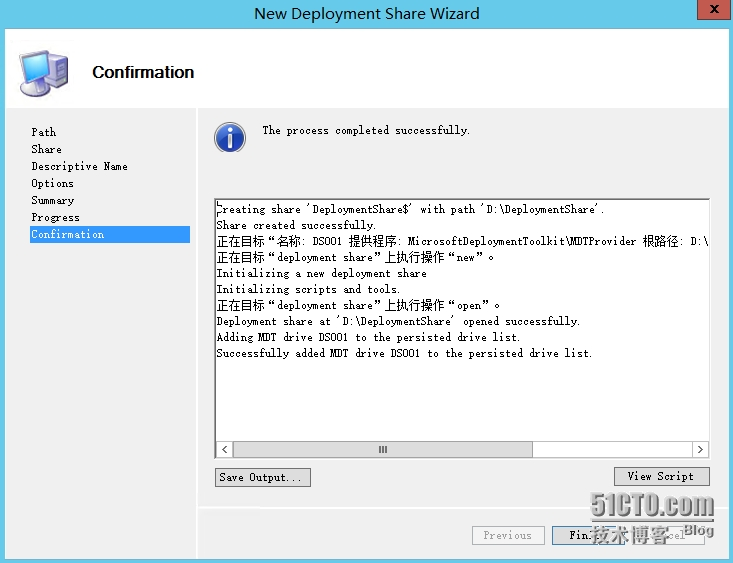The height and width of the screenshot is (563, 733).
Task: Click the line containing MicrosoftDeploymentToolkit\MDTProvider
Action: point(462,241)
